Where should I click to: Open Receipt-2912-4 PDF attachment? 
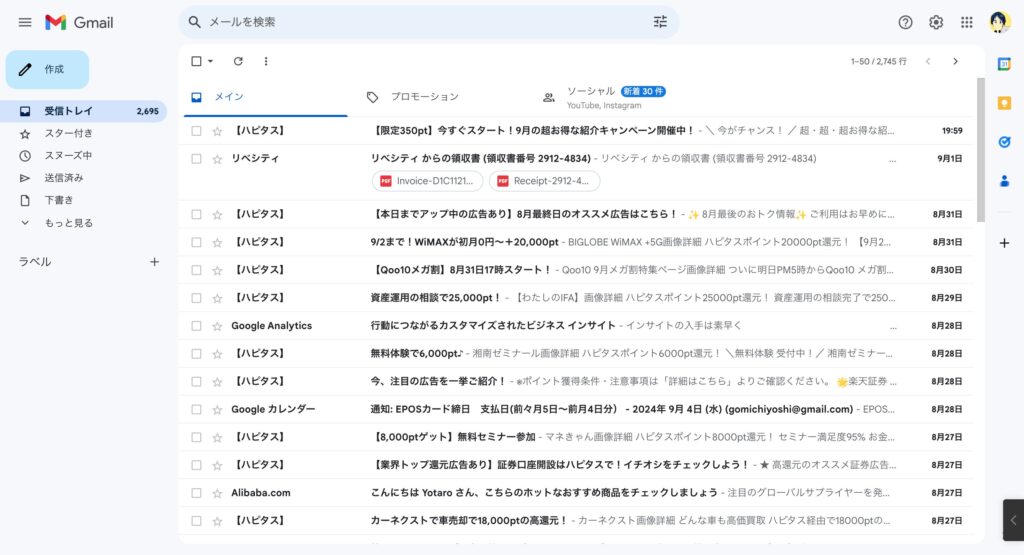544,181
